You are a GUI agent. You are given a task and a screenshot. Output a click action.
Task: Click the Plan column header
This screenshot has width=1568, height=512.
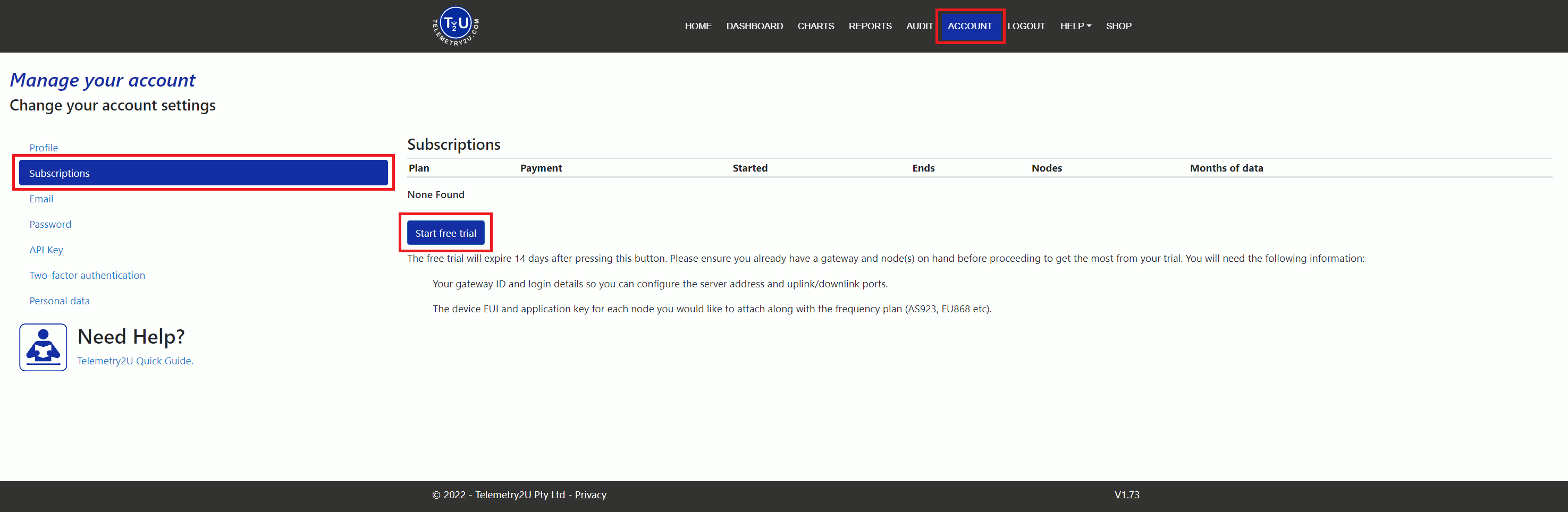click(x=419, y=168)
